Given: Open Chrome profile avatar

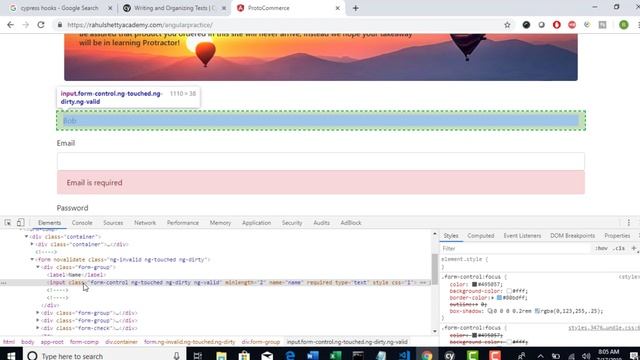Looking at the screenshot, I should 624,25.
